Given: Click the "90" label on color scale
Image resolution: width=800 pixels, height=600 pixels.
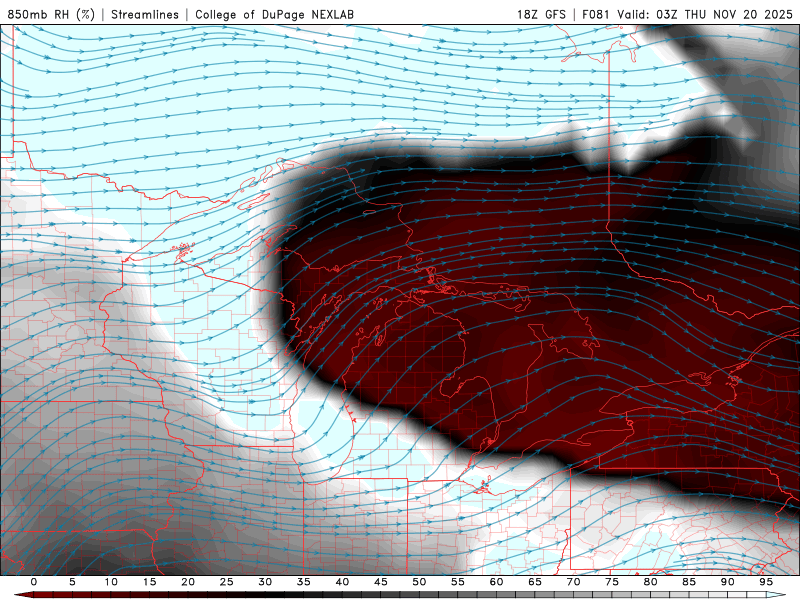Looking at the screenshot, I should (x=728, y=582).
